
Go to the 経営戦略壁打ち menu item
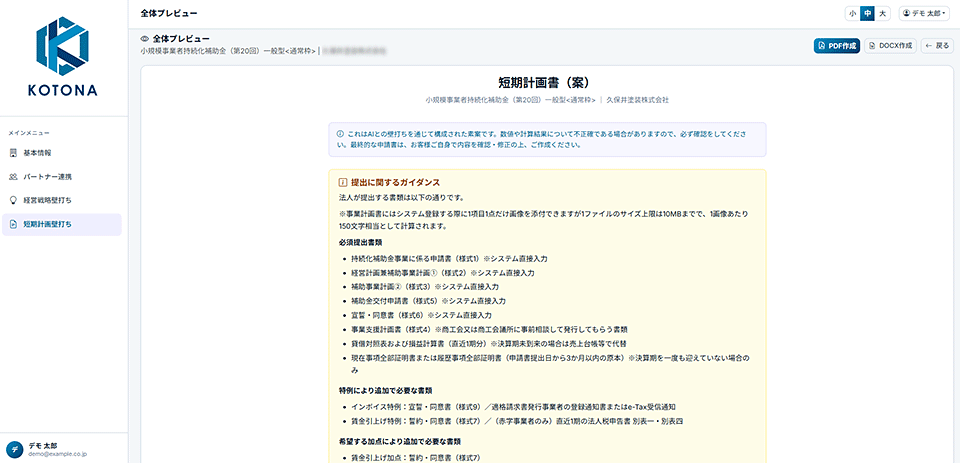62,200
